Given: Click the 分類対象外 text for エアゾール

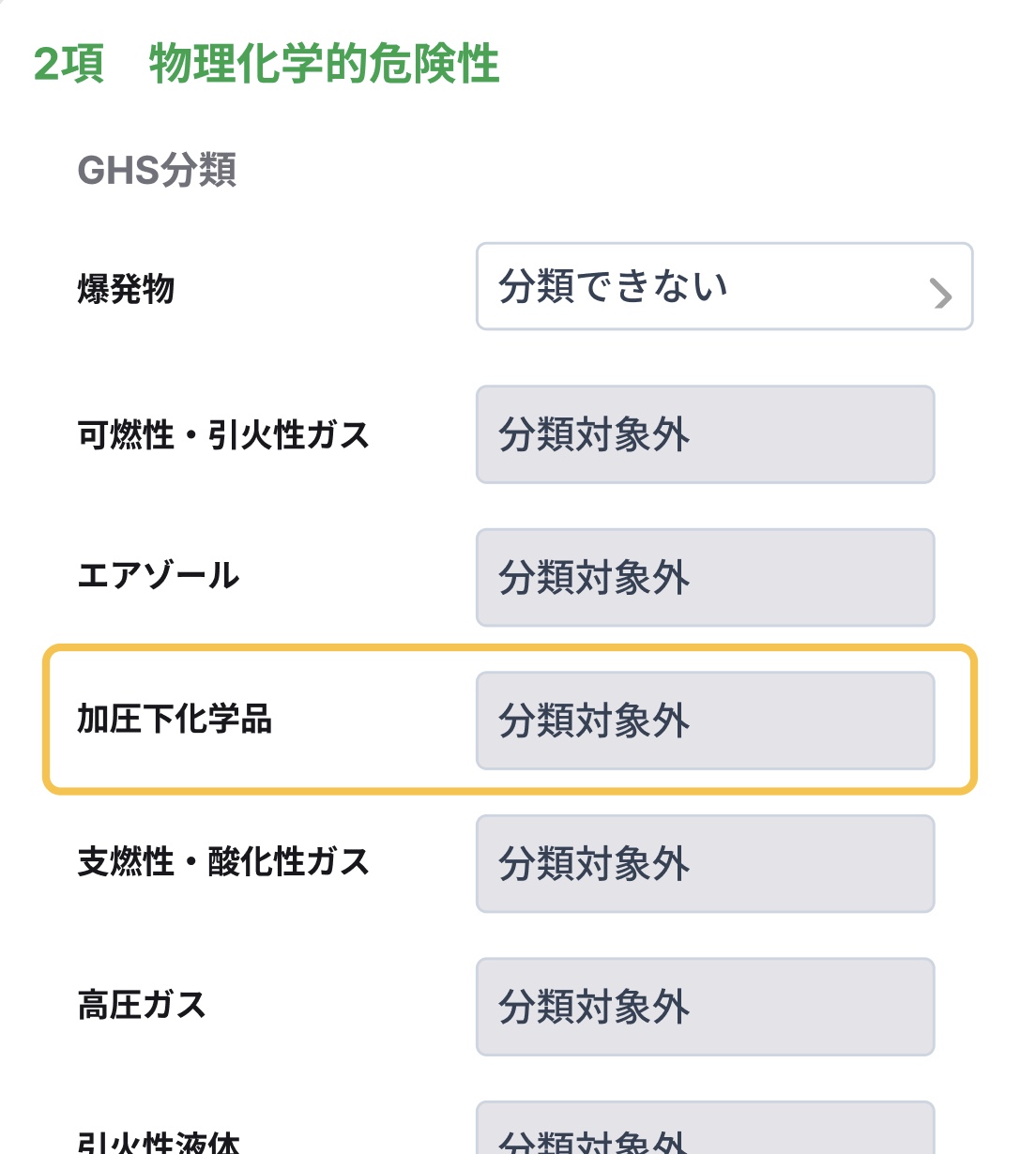Looking at the screenshot, I should click(593, 578).
